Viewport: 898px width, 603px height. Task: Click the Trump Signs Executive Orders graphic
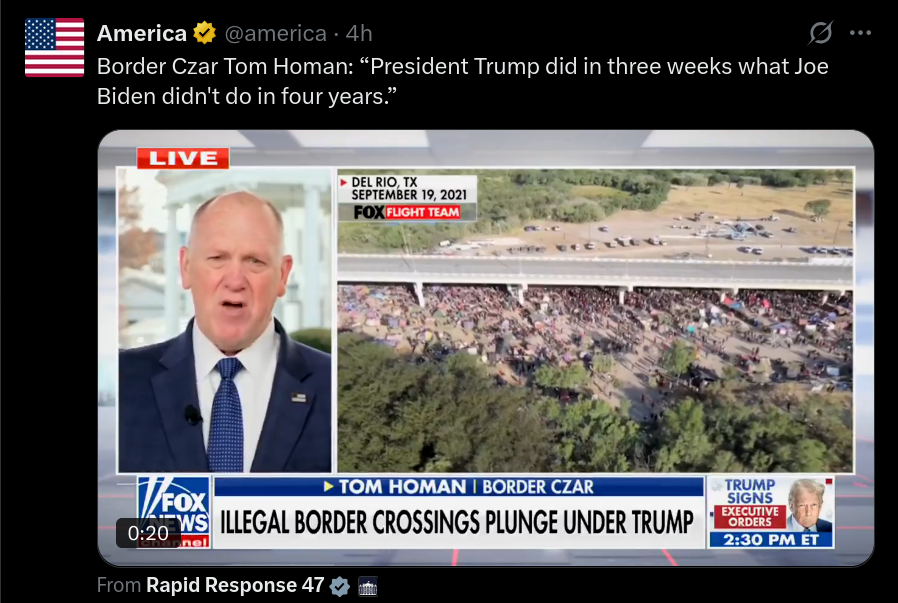pyautogui.click(x=770, y=511)
